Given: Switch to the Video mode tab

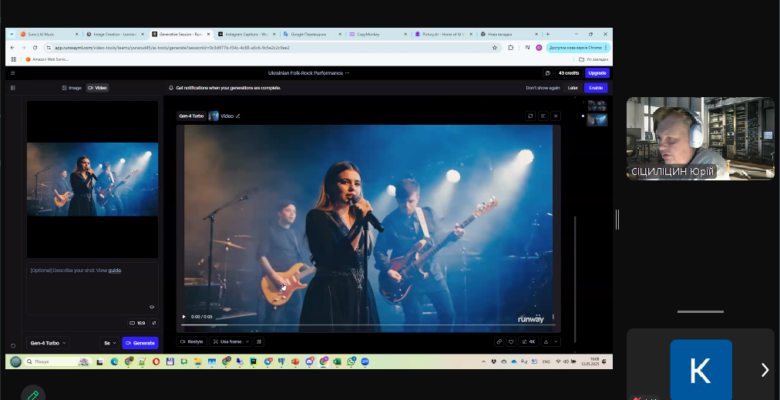Looking at the screenshot, I should (97, 88).
